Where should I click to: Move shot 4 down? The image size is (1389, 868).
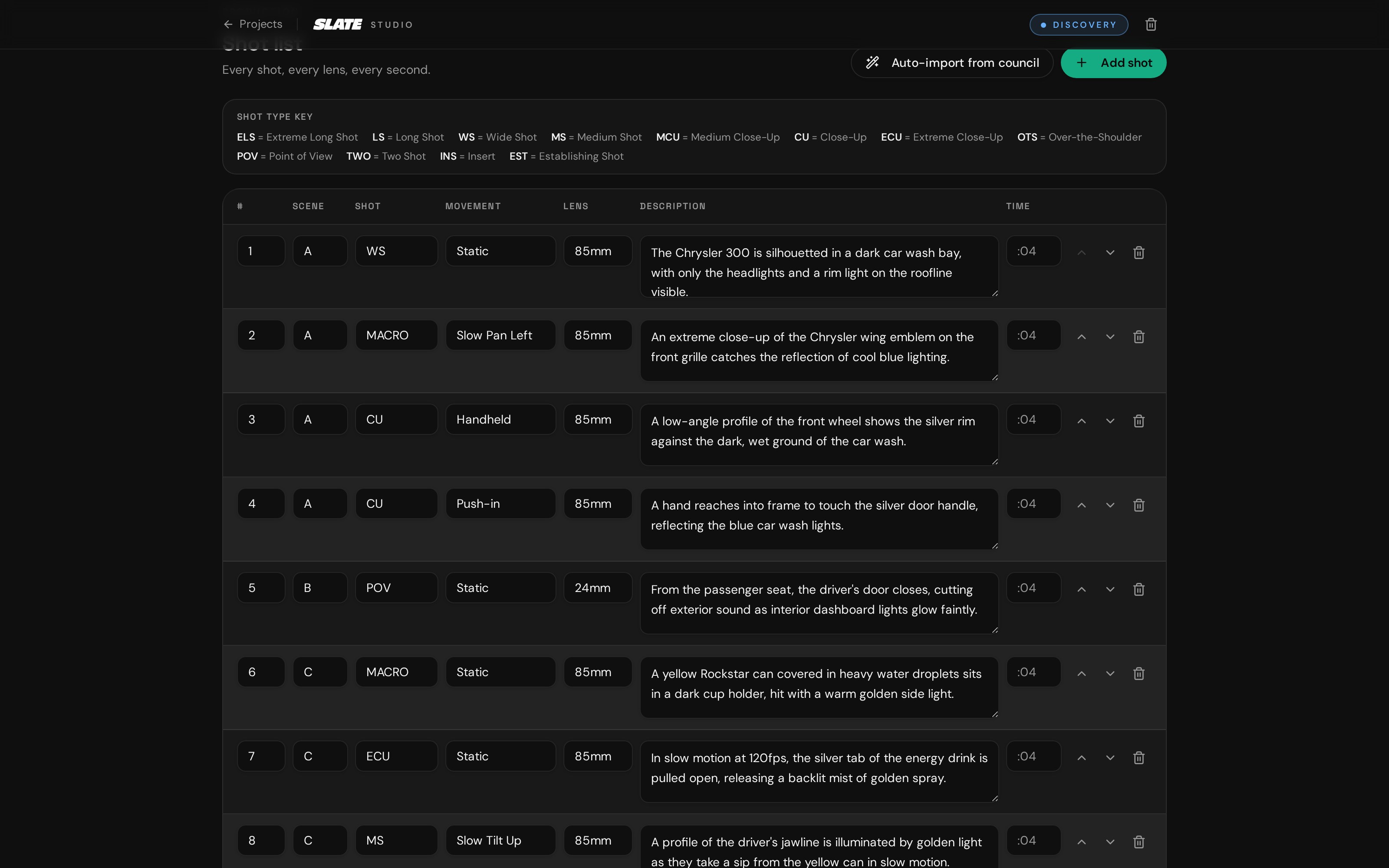pos(1110,505)
